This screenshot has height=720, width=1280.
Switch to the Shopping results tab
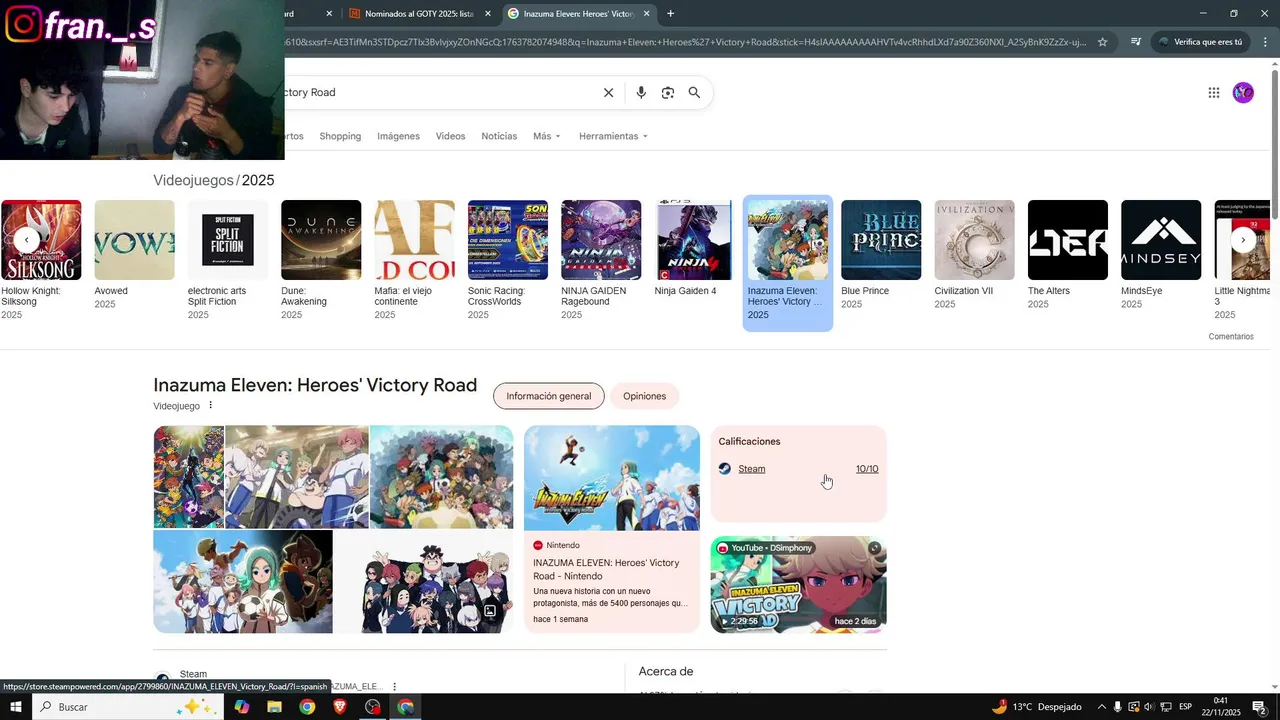click(340, 136)
